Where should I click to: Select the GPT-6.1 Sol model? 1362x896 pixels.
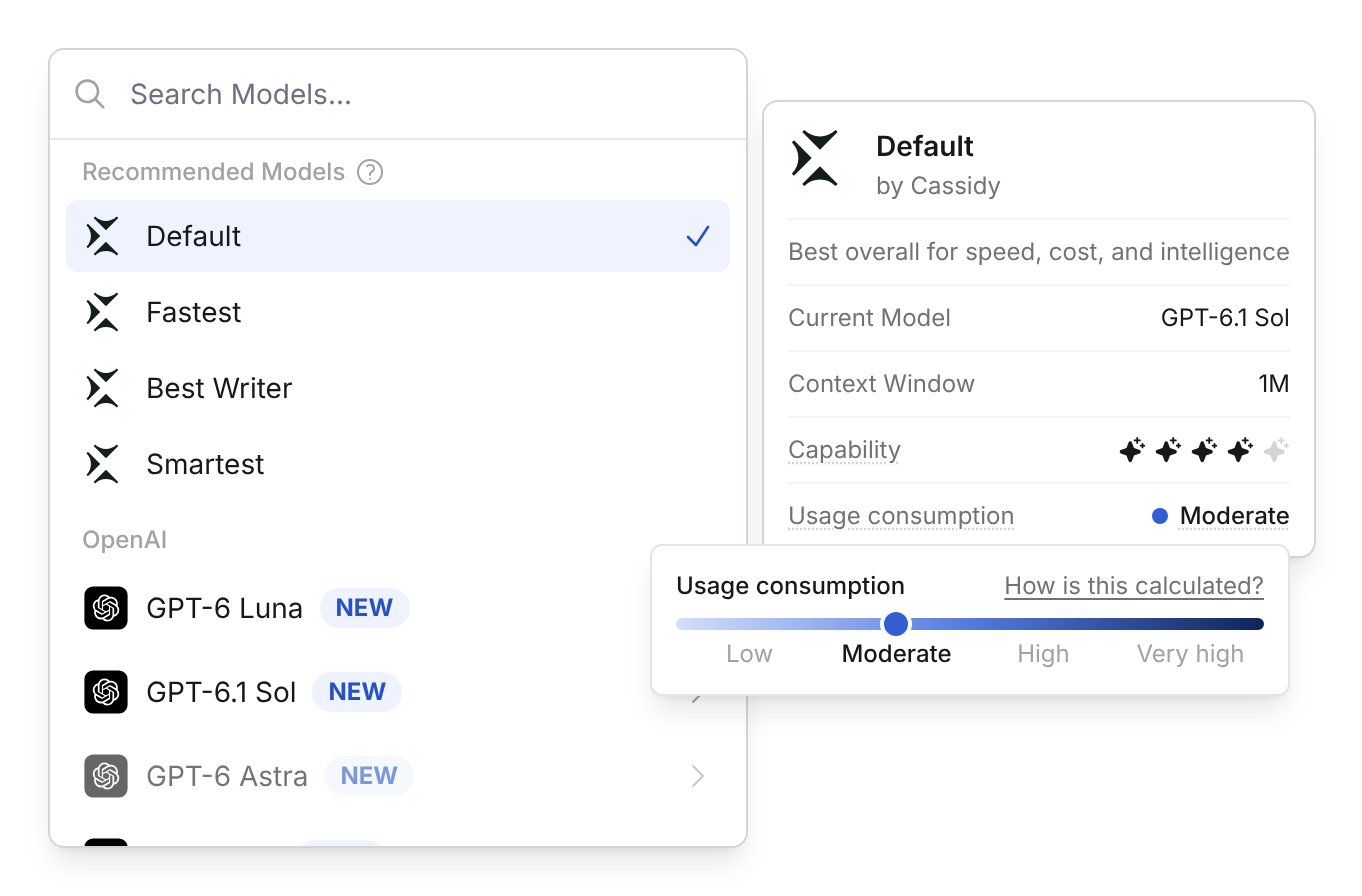coord(398,692)
